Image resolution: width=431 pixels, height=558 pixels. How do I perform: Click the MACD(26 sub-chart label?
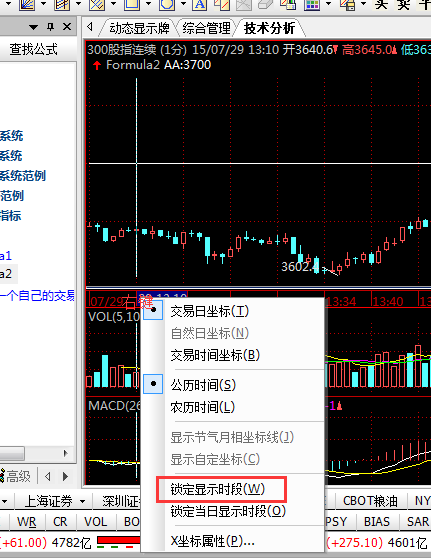(x=115, y=406)
